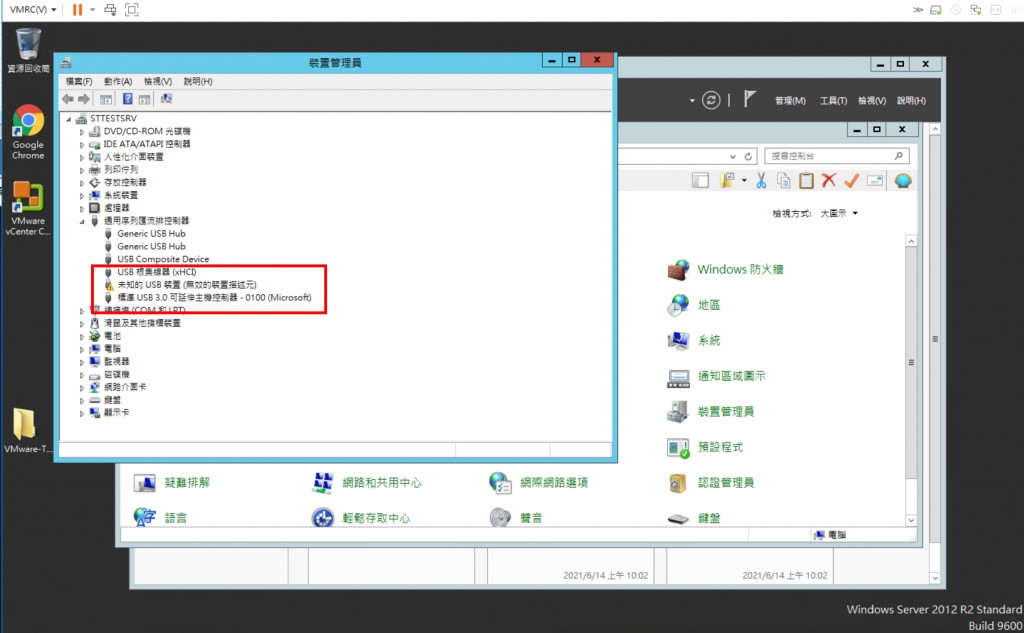Open the 說明(H) menu in Device Manager
Viewport: 1024px width, 633px height.
pyautogui.click(x=198, y=82)
